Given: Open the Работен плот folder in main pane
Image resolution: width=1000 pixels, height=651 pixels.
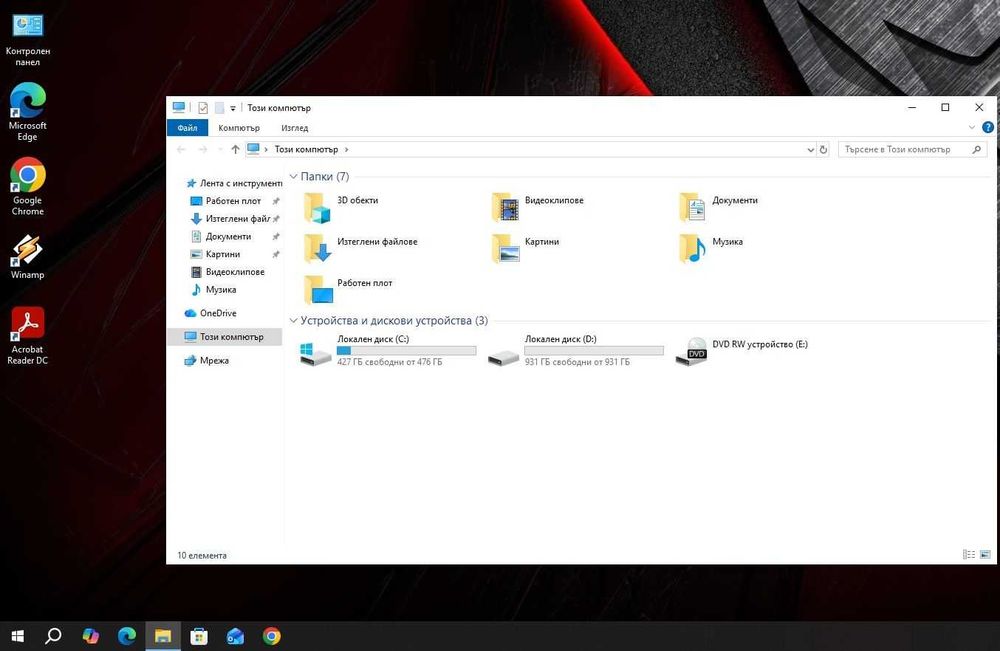Looking at the screenshot, I should tap(348, 290).
